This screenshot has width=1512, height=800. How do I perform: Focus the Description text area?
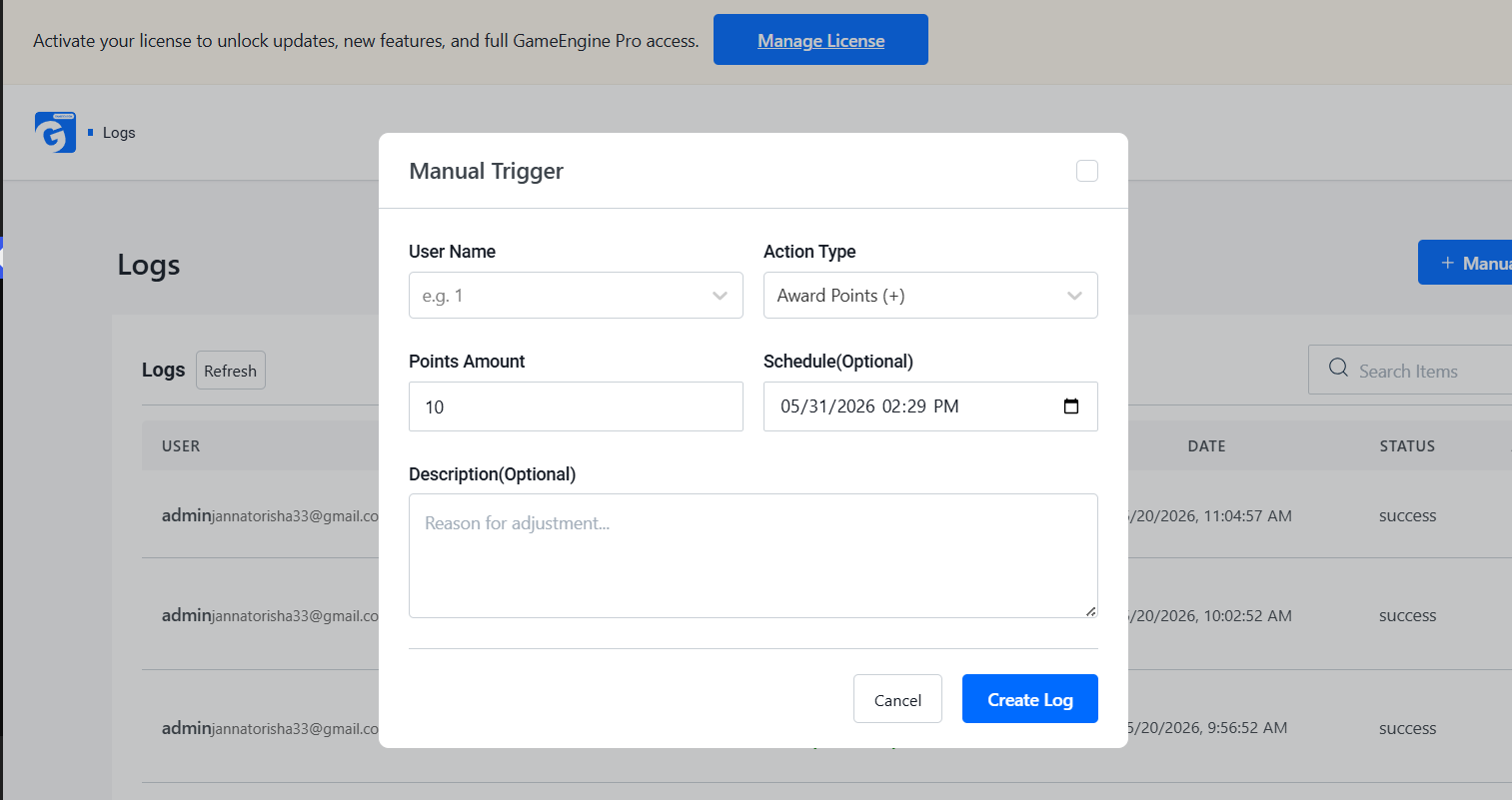[754, 555]
